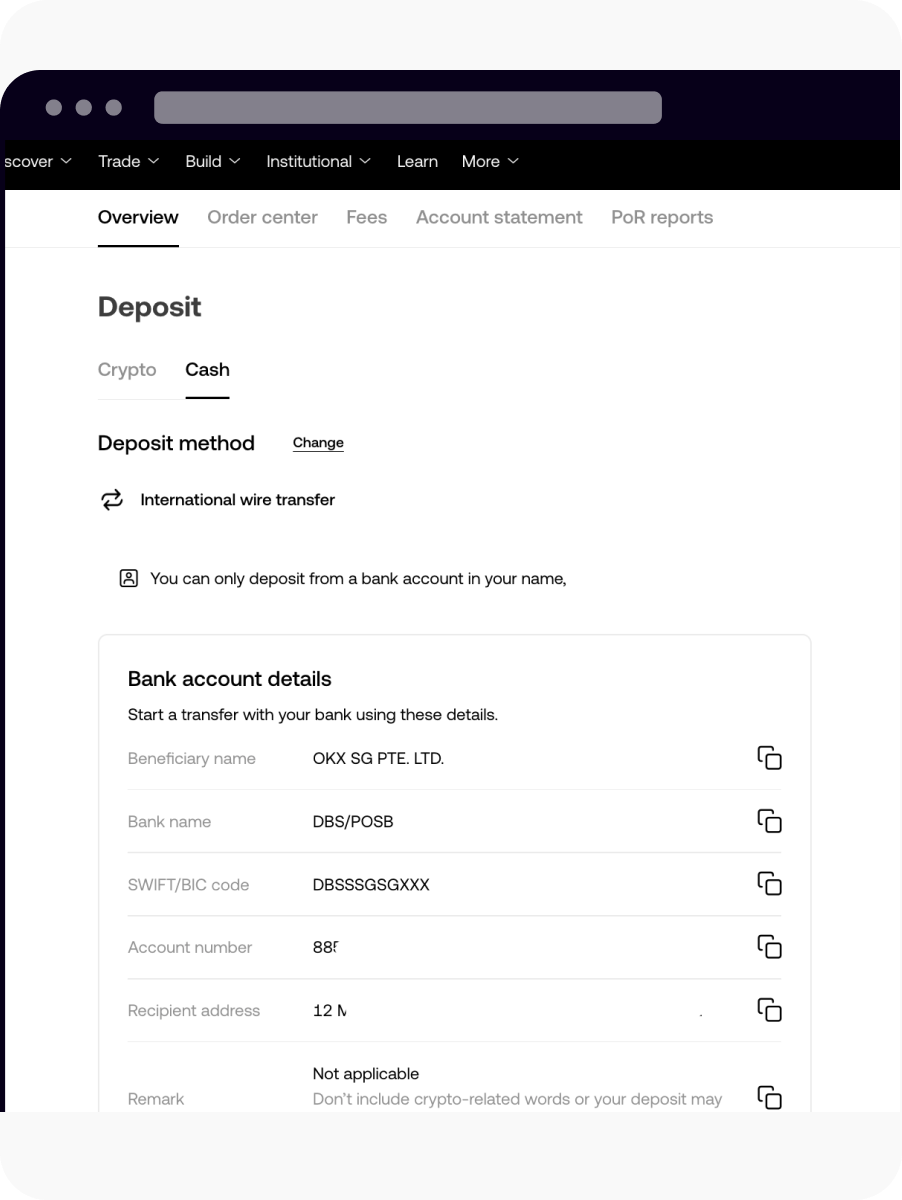This screenshot has width=902, height=1200.
Task: Click the browser address bar
Action: 406,105
